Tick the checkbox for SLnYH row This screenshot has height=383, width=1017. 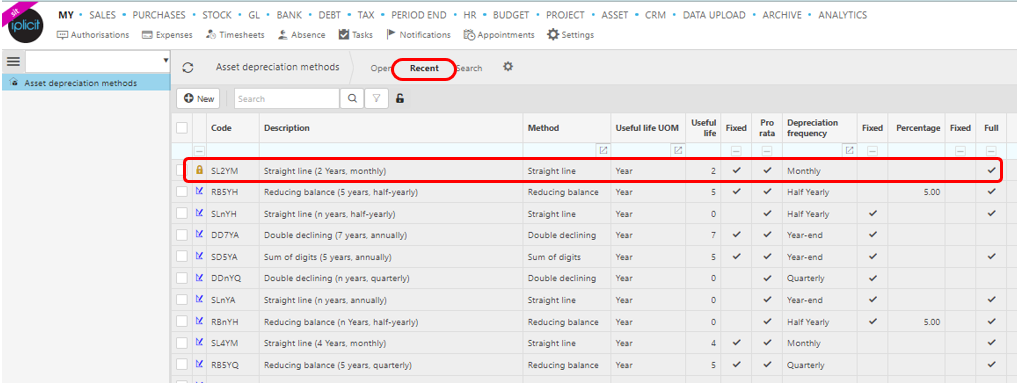point(182,213)
